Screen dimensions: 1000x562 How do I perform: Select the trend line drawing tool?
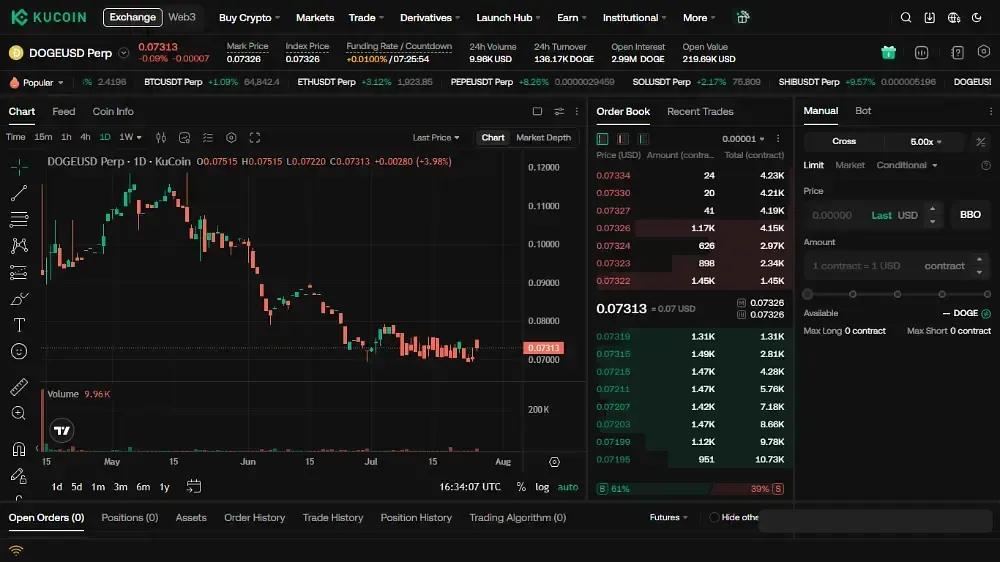pos(19,193)
